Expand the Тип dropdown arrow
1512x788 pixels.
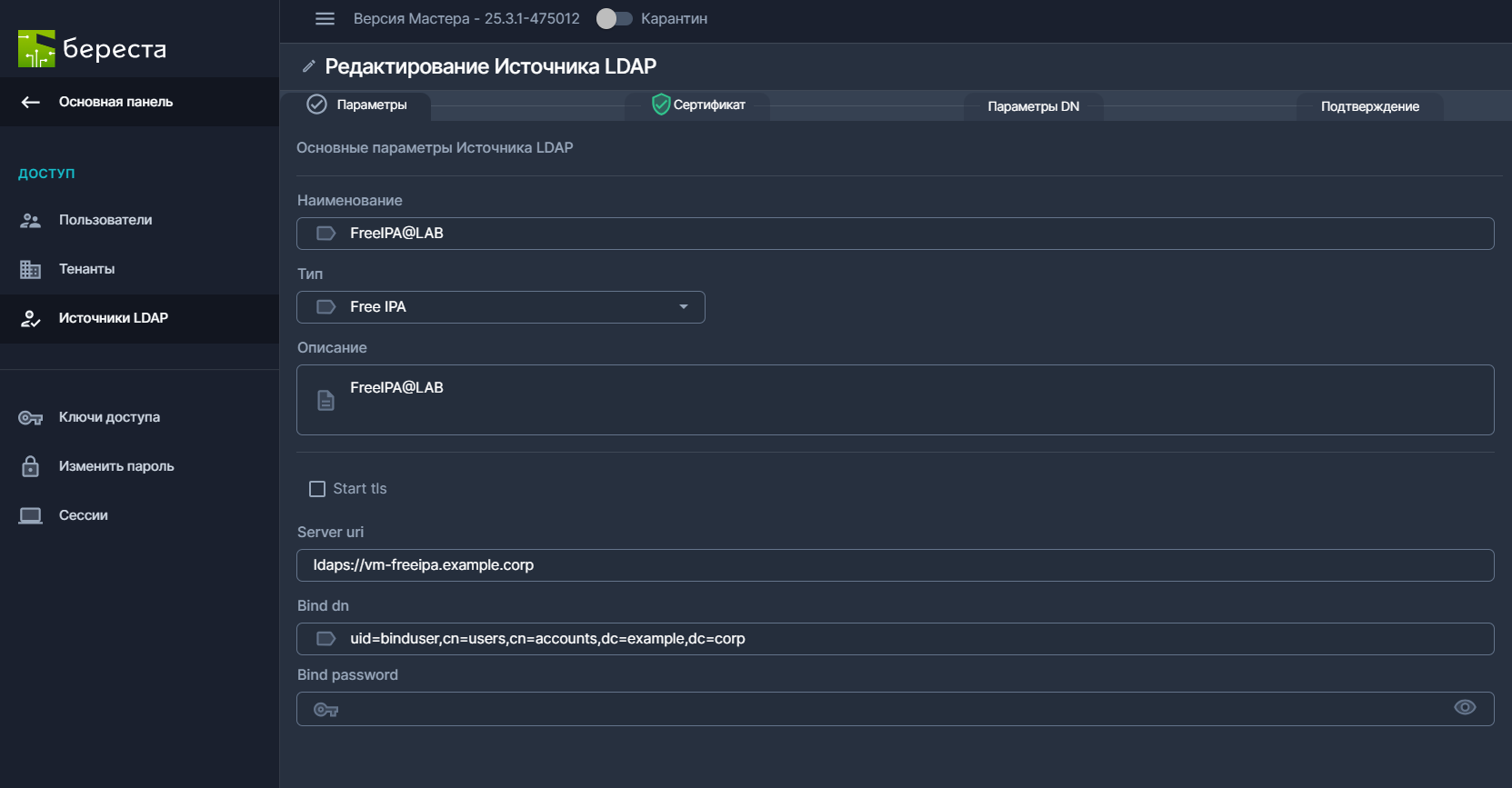pyautogui.click(x=684, y=307)
